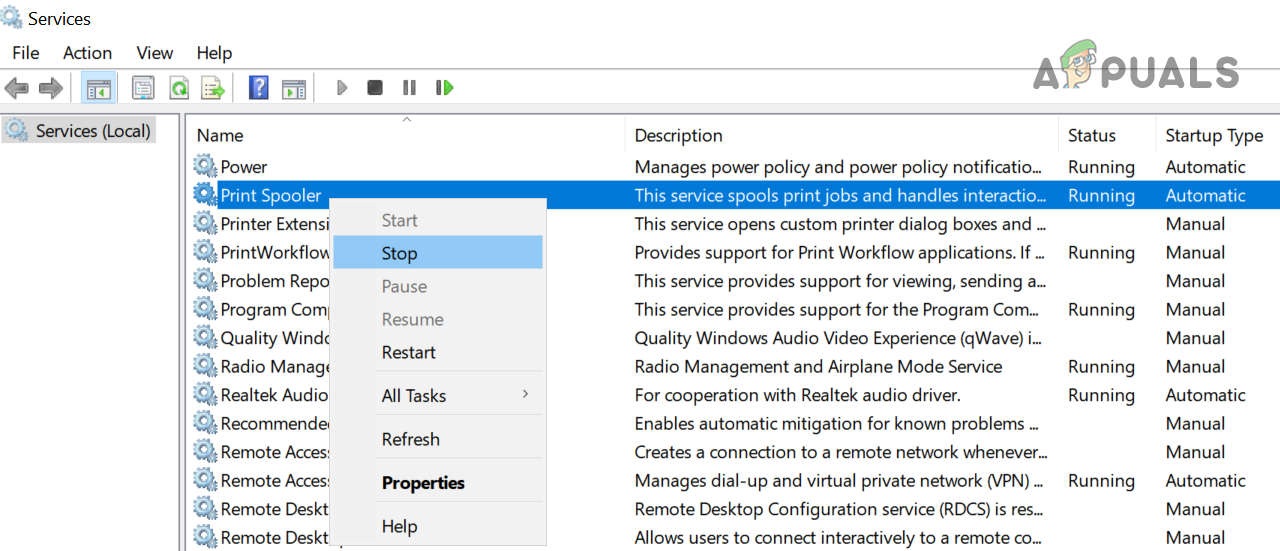Select the Power service row
Screen dimensions: 1280x551
tap(244, 167)
